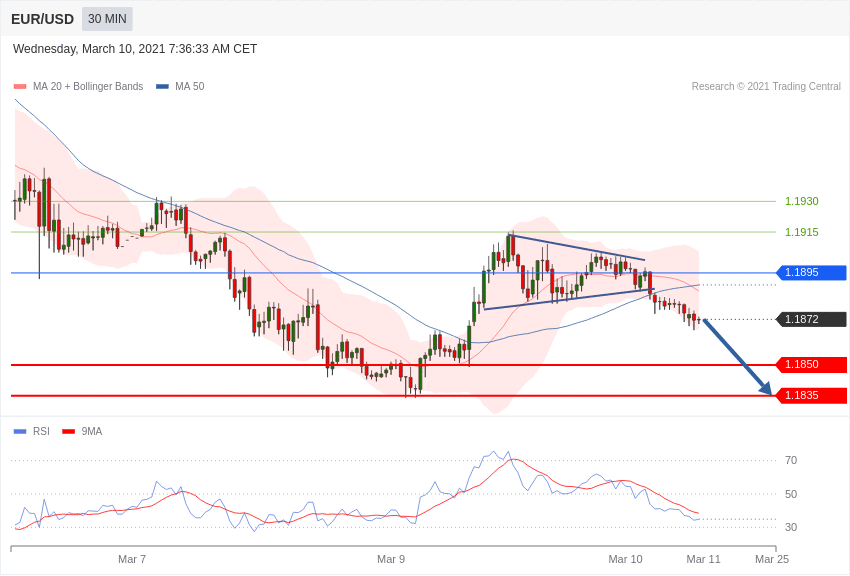This screenshot has height=576, width=850.
Task: Click the Mar 9 date axis label
Action: (391, 559)
